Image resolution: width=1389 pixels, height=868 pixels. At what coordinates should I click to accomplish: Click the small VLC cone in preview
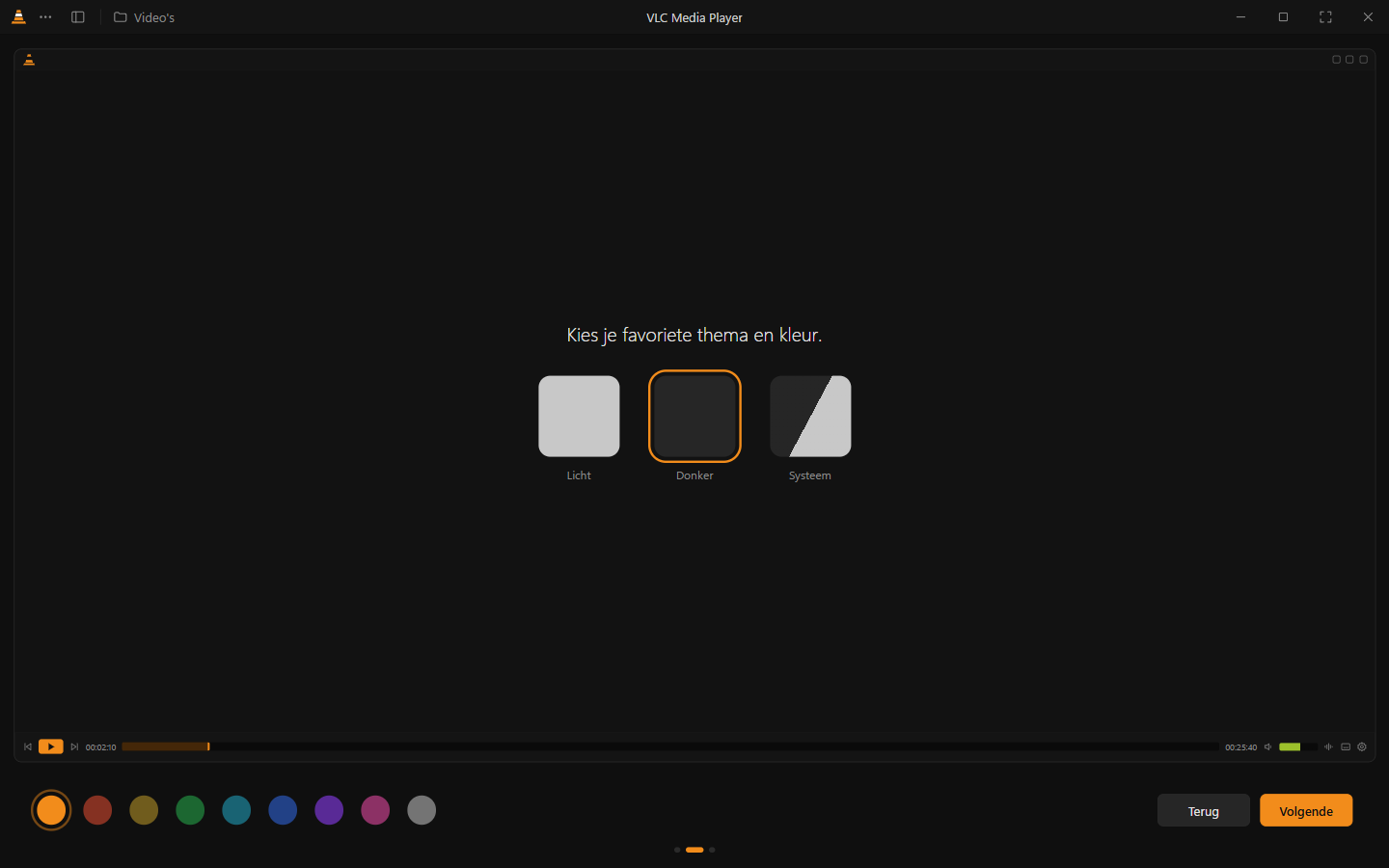click(x=29, y=60)
